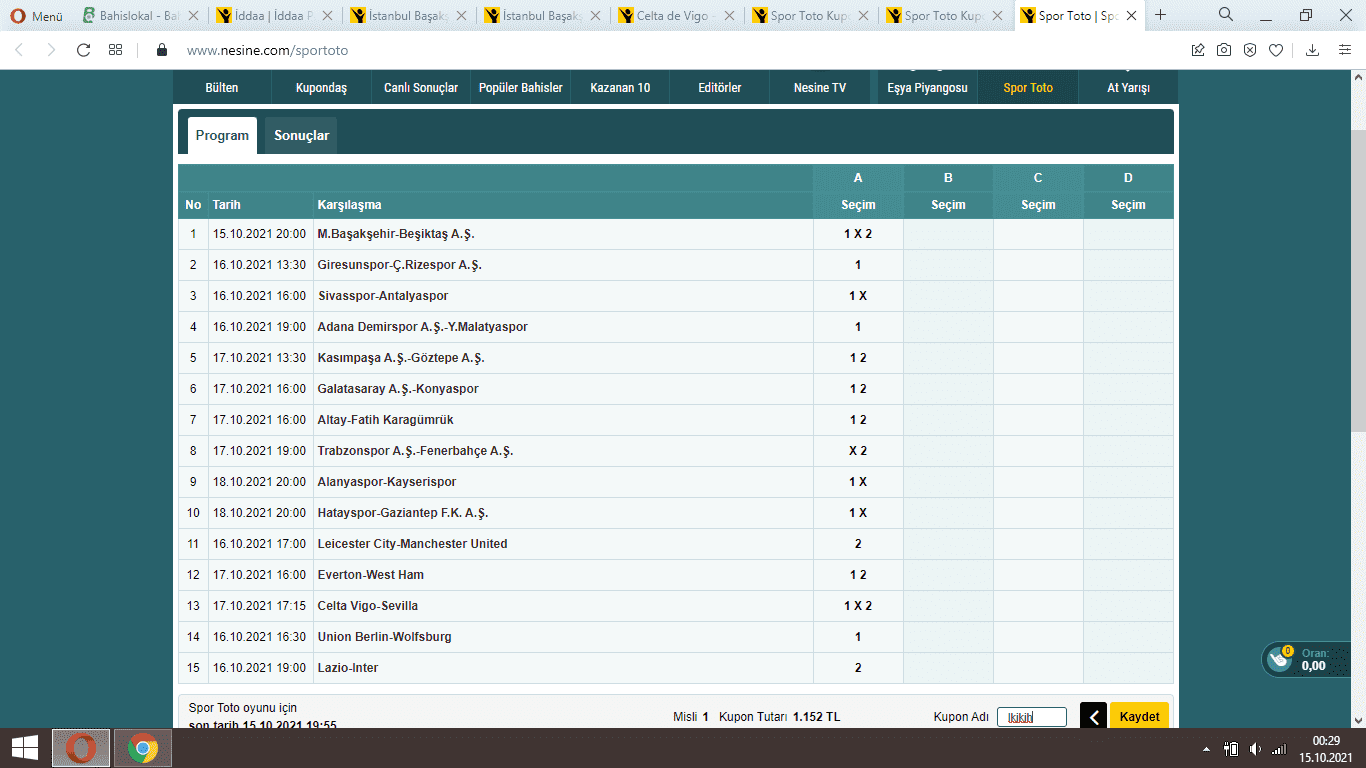Open Opera easy setup sliders icon
Viewport: 1366px width, 768px height.
point(1345,50)
